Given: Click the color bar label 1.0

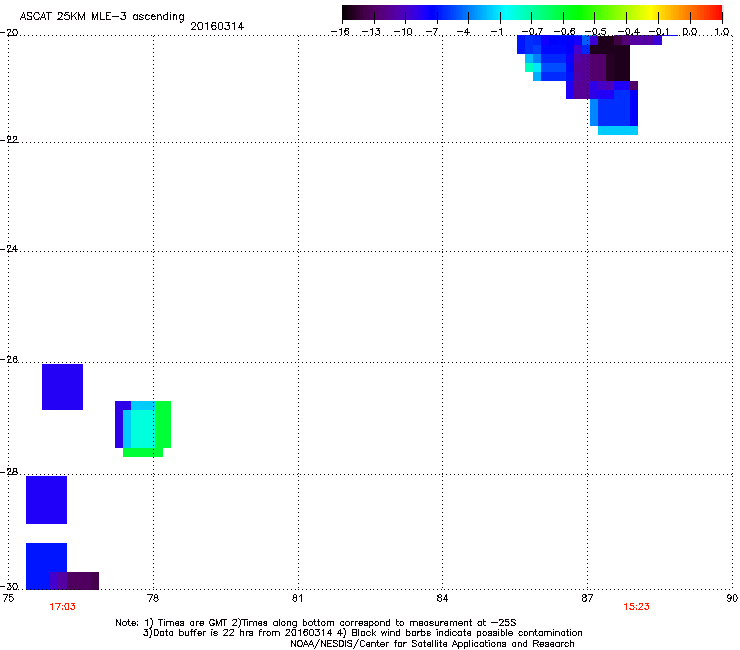Looking at the screenshot, I should [x=722, y=32].
